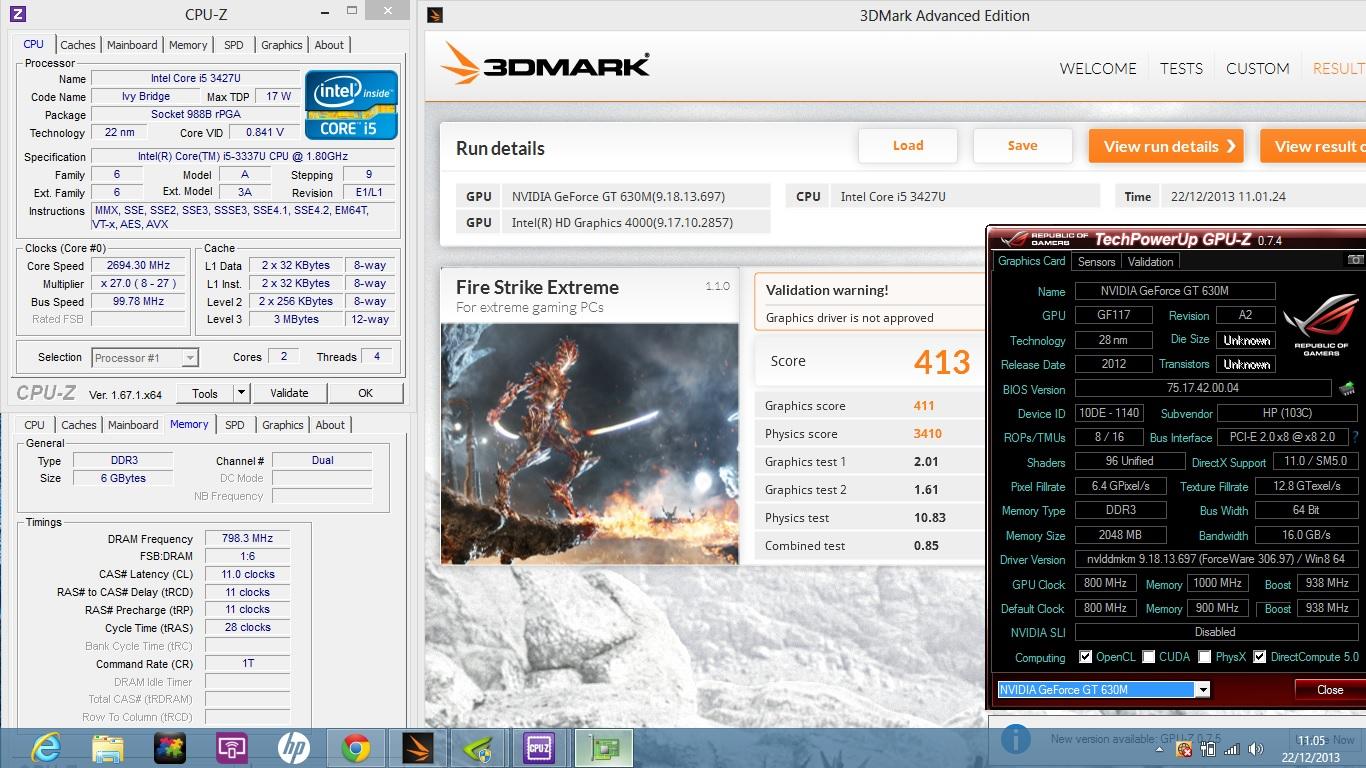The width and height of the screenshot is (1366, 768).
Task: Click the GPU-Z Name field NVIDIA GeForce GT 630M
Action: tap(1175, 291)
